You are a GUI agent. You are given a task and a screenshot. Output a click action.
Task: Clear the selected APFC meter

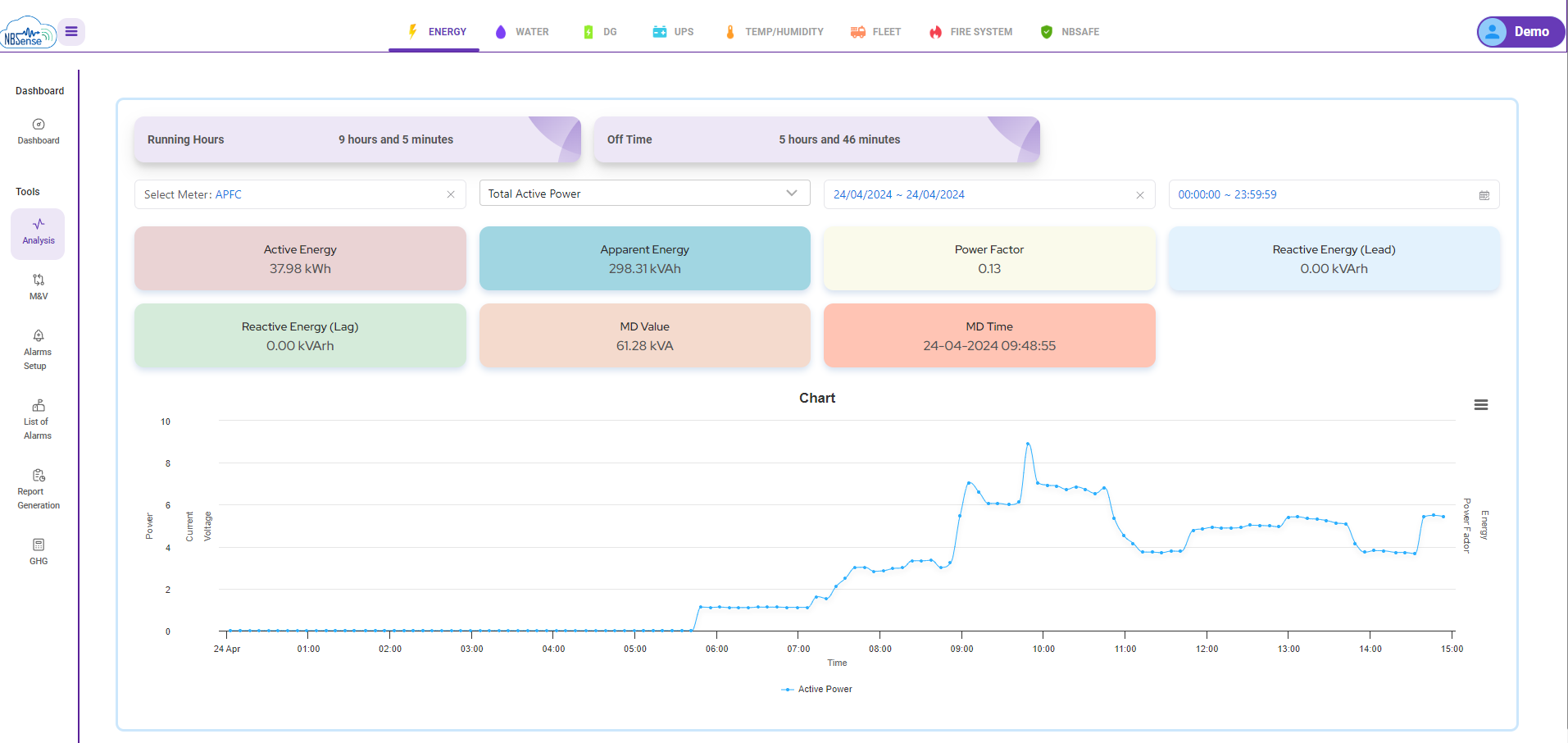tap(451, 194)
